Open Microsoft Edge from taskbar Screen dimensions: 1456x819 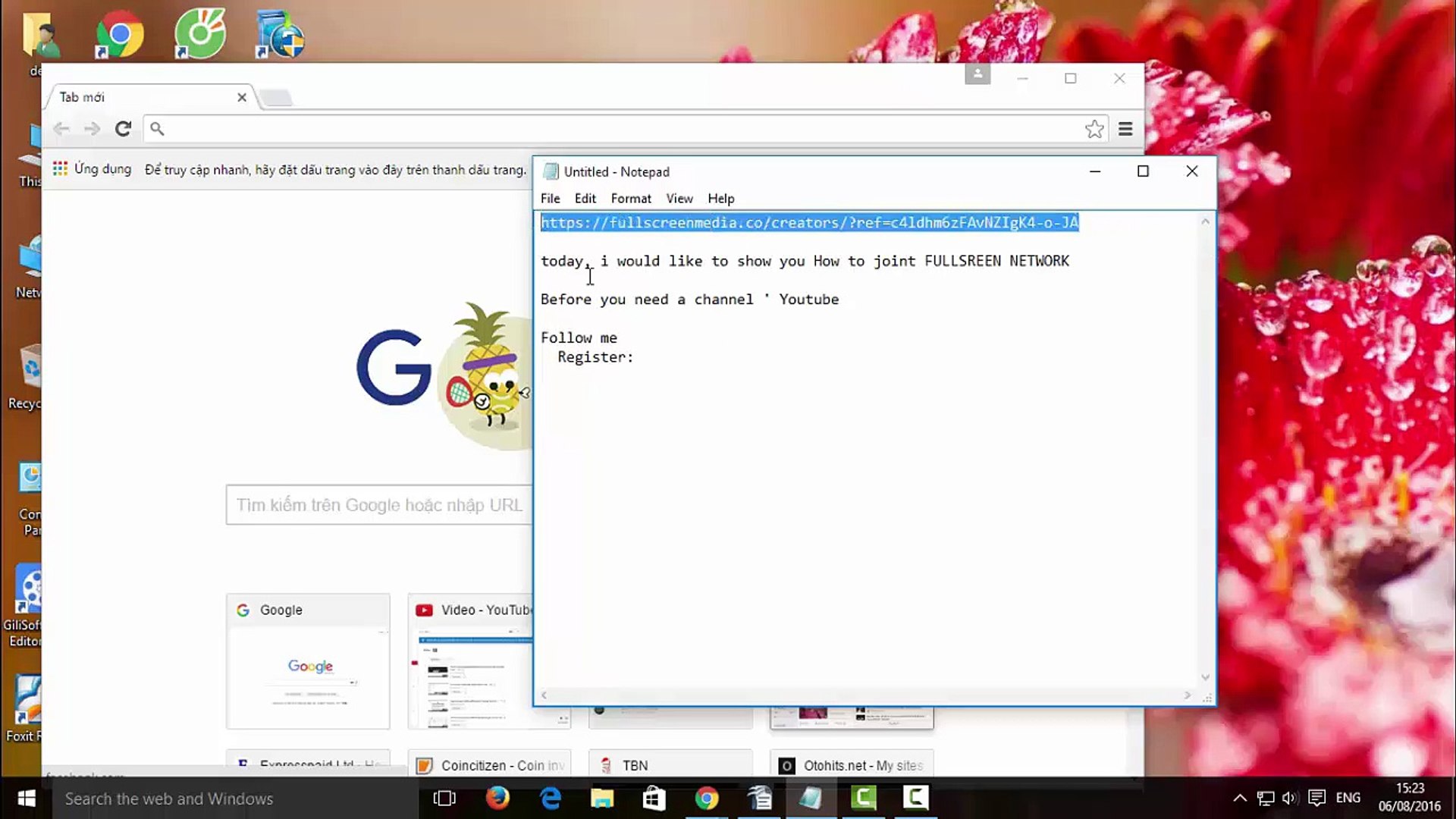tap(550, 798)
